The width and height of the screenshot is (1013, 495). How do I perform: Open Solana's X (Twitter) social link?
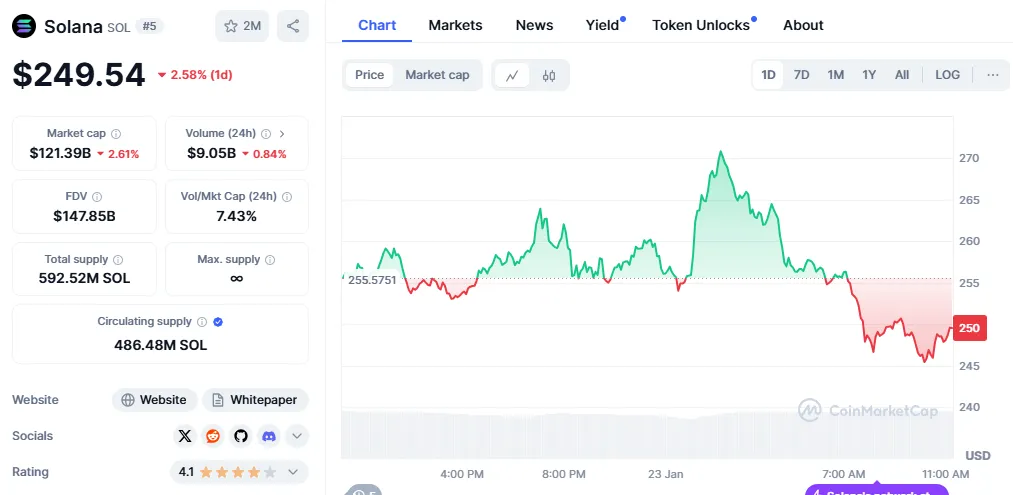[184, 436]
